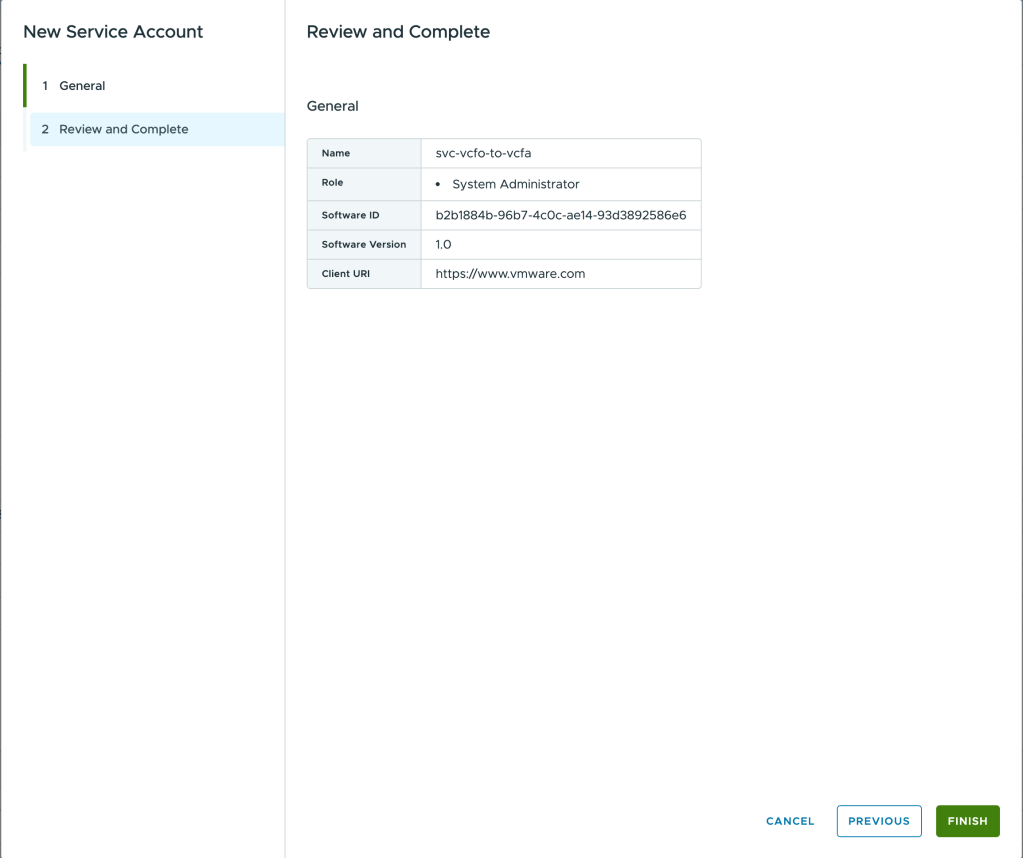Click the Software ID row label
Screen dimensions: 1023x858
tap(350, 215)
